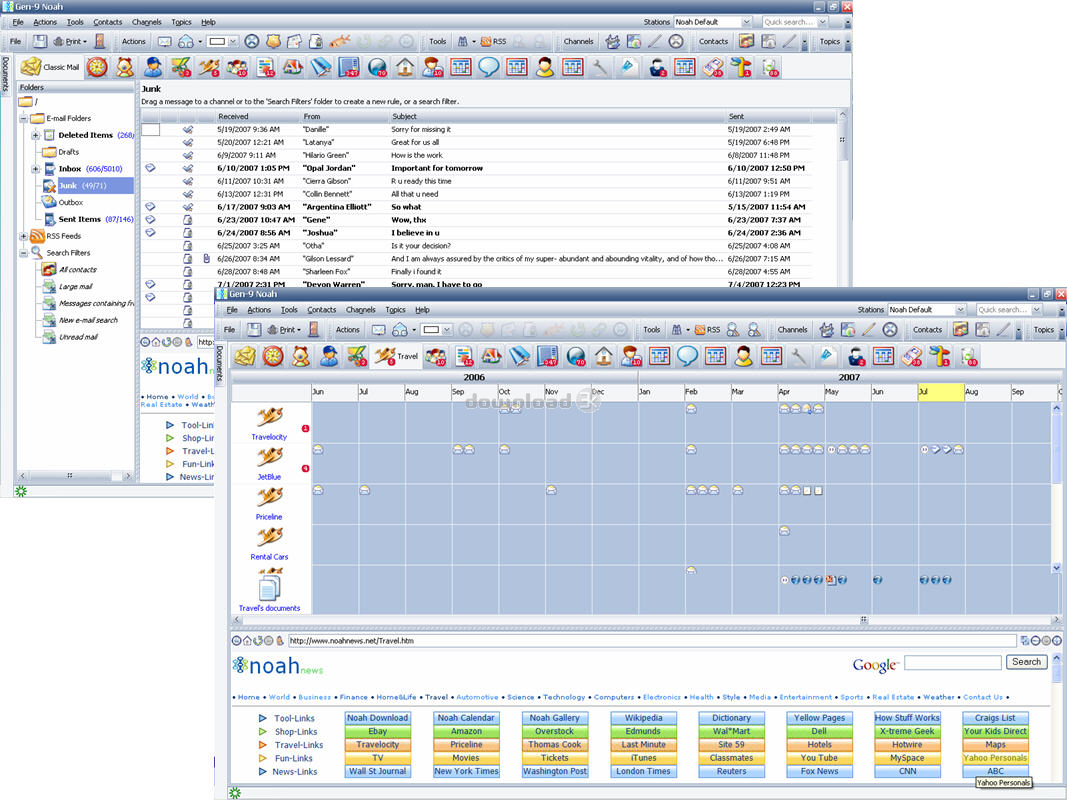Click the house icon in back window's tab row

405,67
